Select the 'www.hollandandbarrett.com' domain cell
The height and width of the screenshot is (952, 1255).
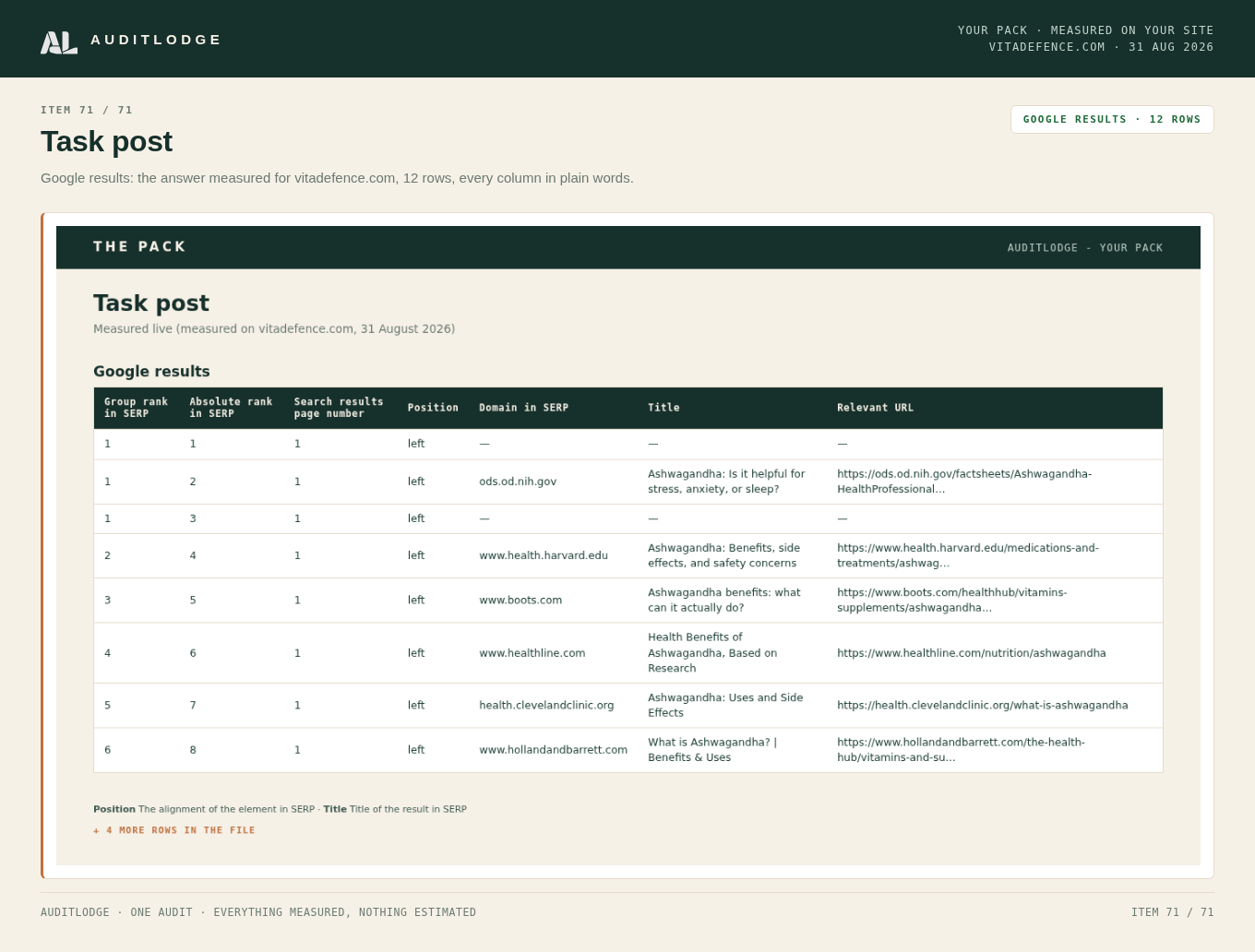click(553, 749)
